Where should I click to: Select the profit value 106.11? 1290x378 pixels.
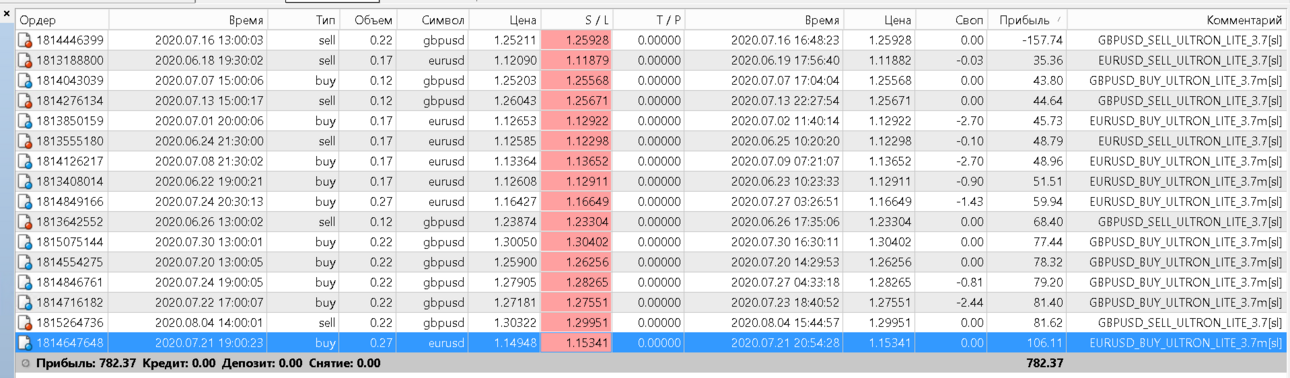tap(1045, 343)
